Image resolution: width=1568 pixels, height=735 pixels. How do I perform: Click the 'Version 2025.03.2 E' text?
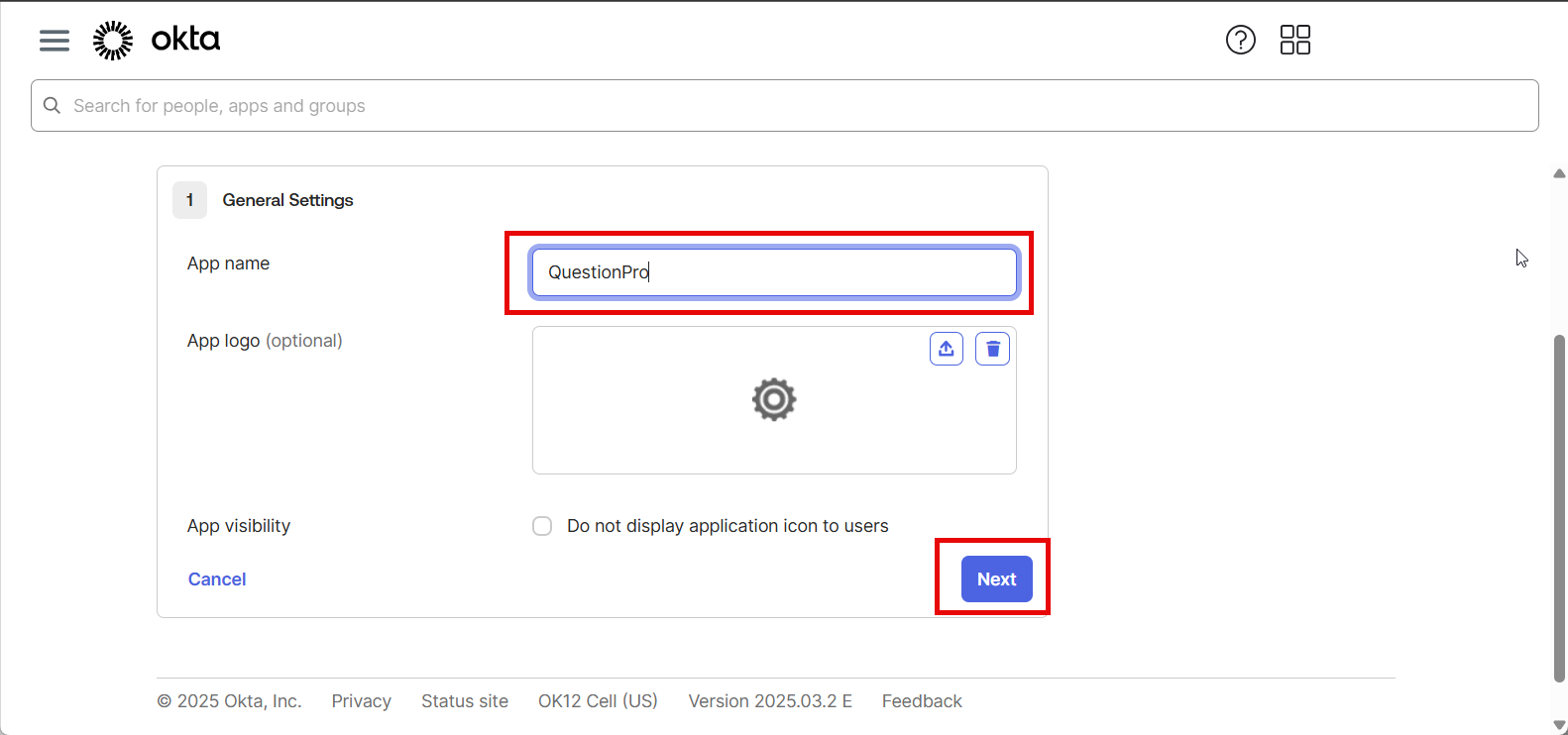click(x=770, y=701)
